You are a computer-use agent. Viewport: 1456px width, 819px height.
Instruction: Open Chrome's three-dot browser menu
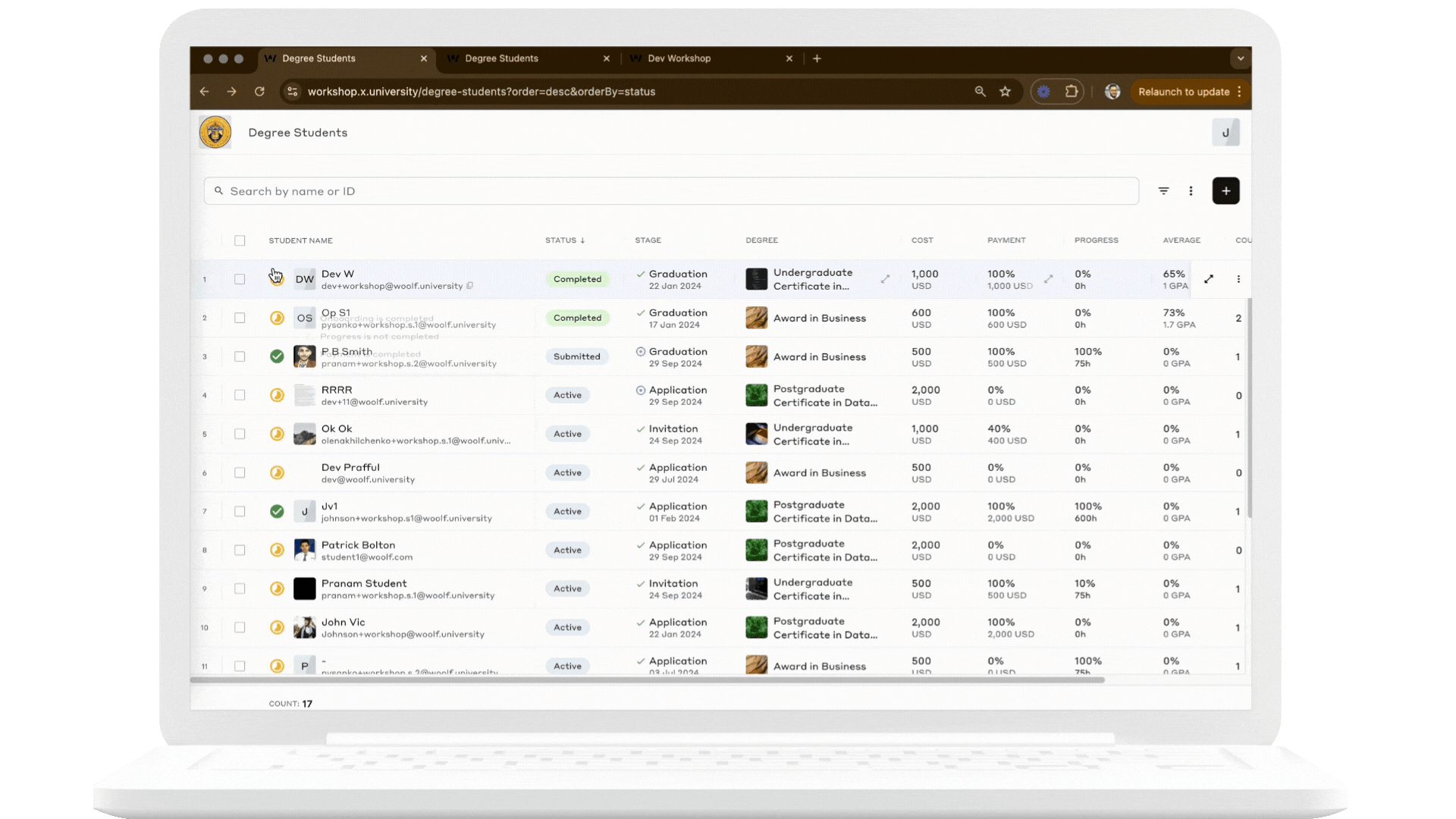pyautogui.click(x=1241, y=91)
